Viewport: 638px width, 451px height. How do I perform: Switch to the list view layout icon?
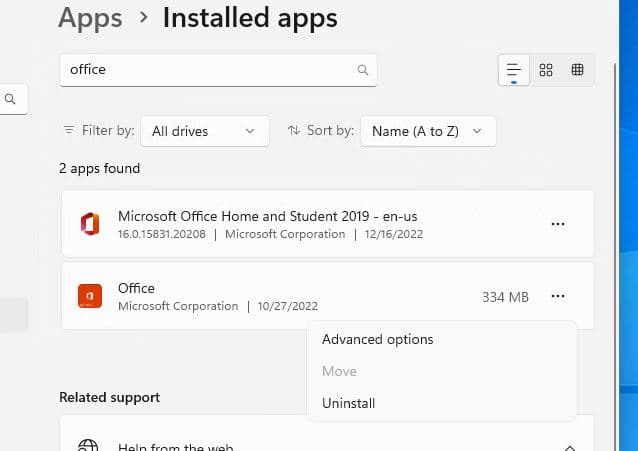tap(514, 70)
